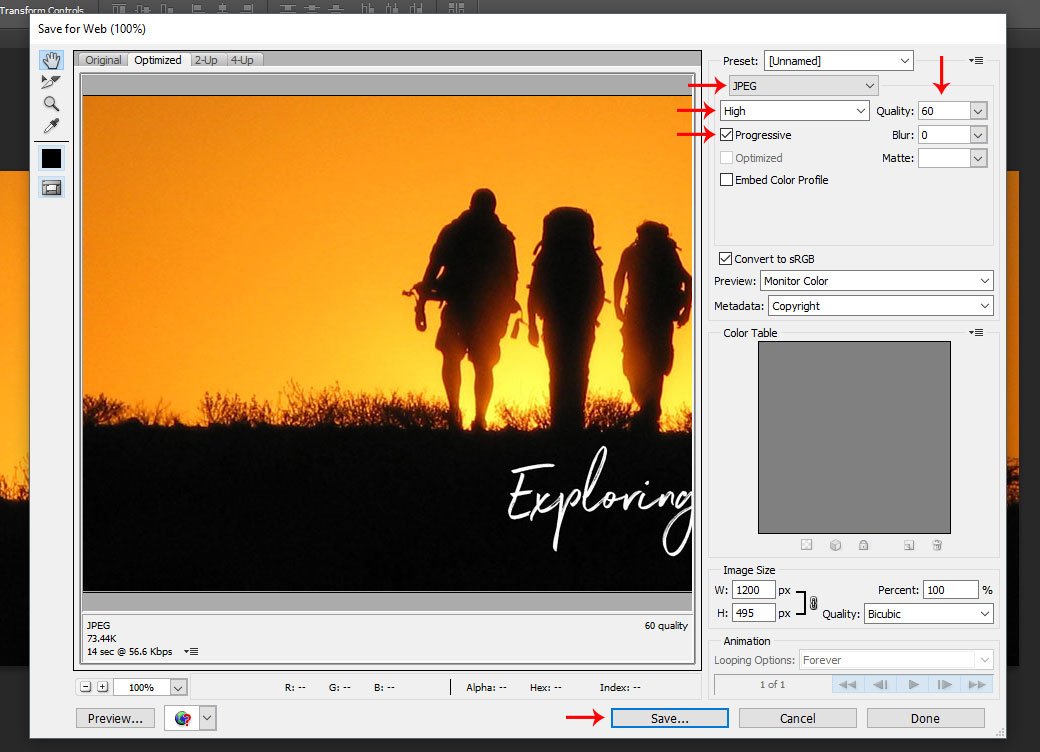Click the "60 quality" label under preview

(x=666, y=625)
